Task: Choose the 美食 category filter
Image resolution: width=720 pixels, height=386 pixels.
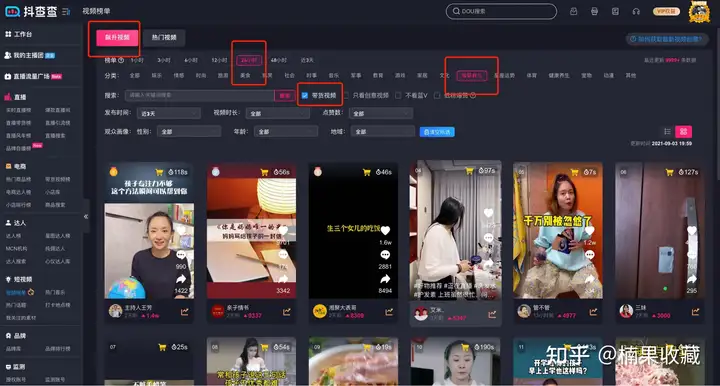Action: point(245,75)
